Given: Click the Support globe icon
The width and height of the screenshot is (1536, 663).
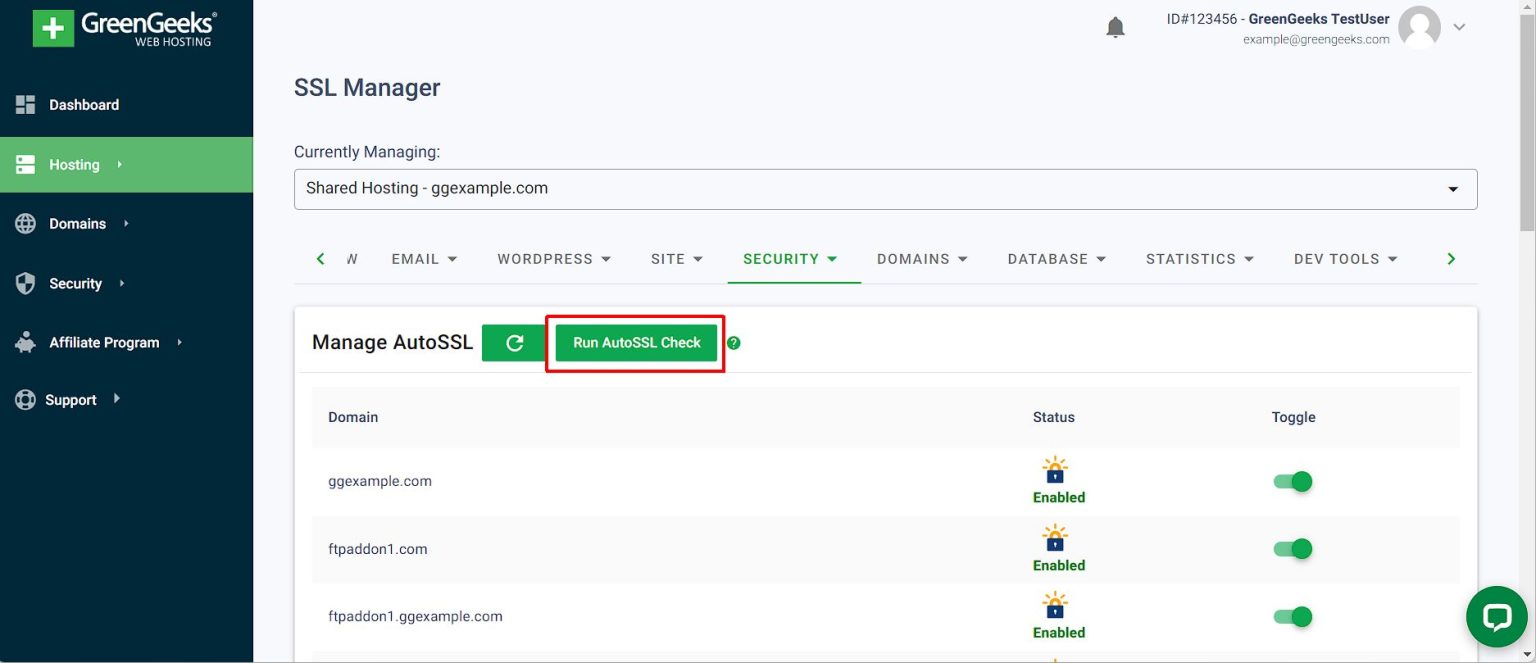Looking at the screenshot, I should tap(25, 399).
